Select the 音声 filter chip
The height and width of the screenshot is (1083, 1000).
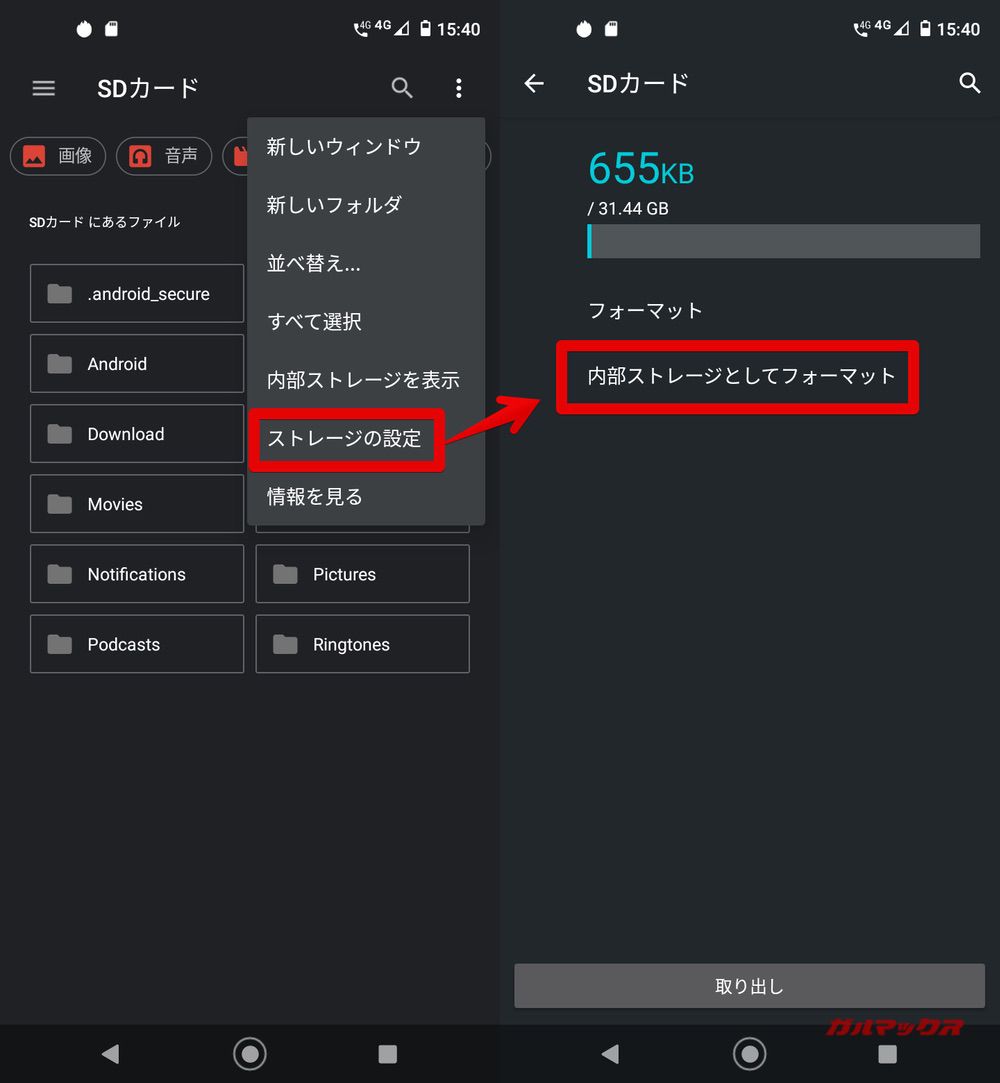coord(164,156)
